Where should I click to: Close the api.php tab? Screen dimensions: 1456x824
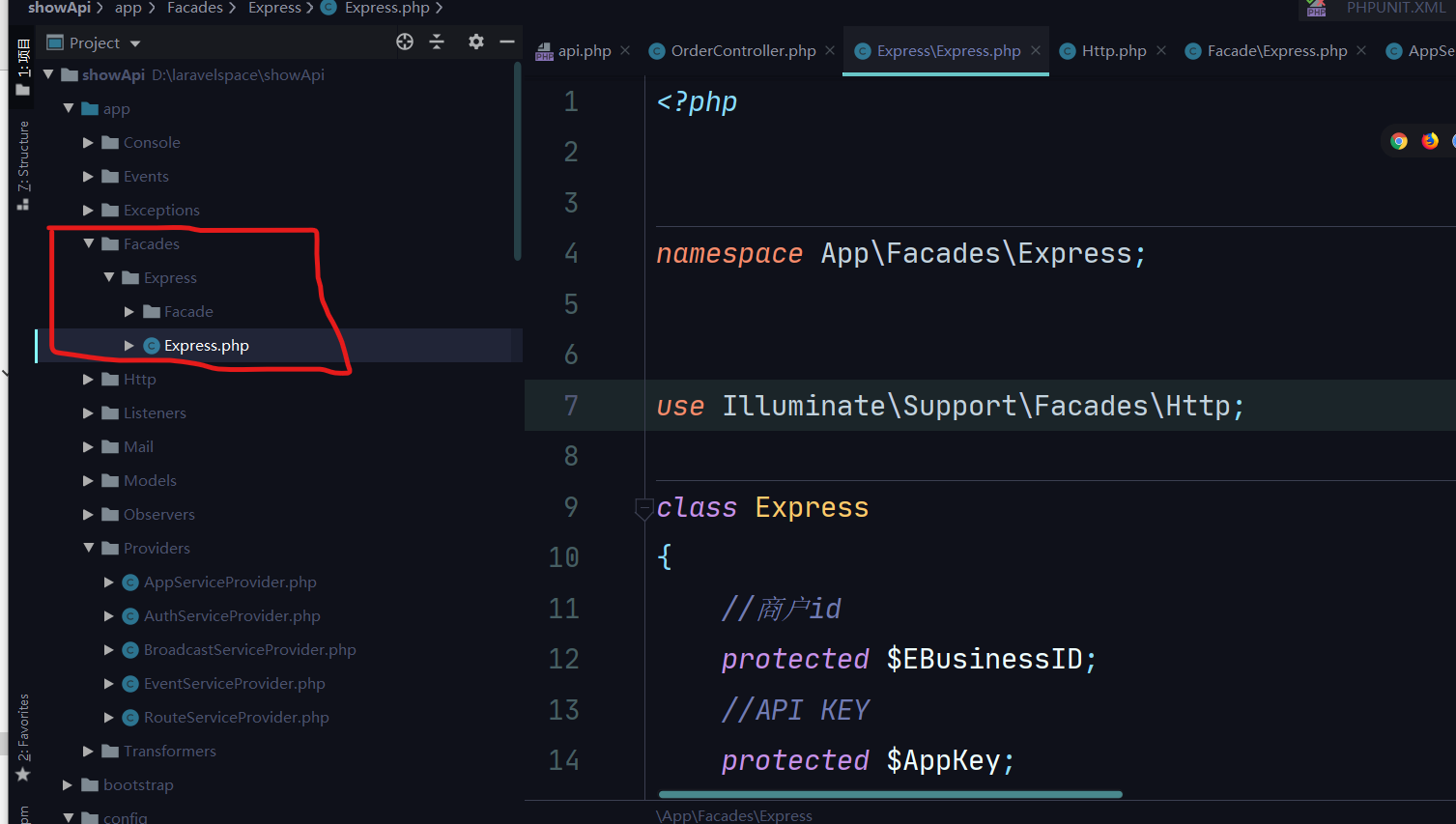pos(625,50)
